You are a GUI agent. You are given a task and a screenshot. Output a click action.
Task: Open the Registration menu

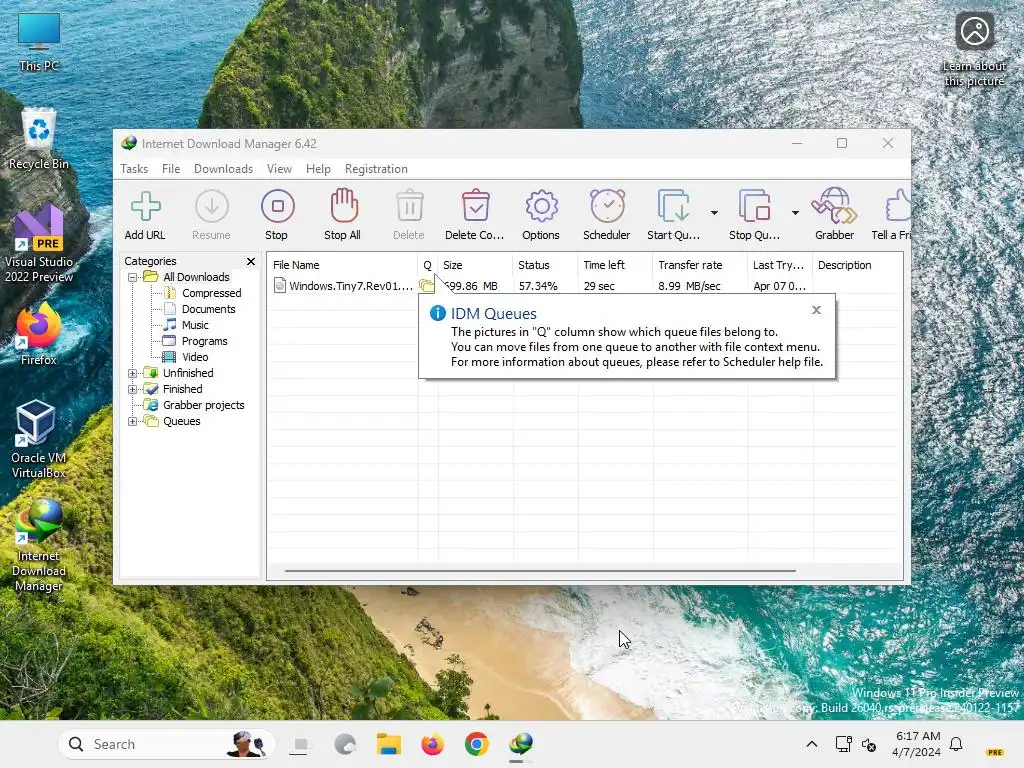(x=376, y=168)
